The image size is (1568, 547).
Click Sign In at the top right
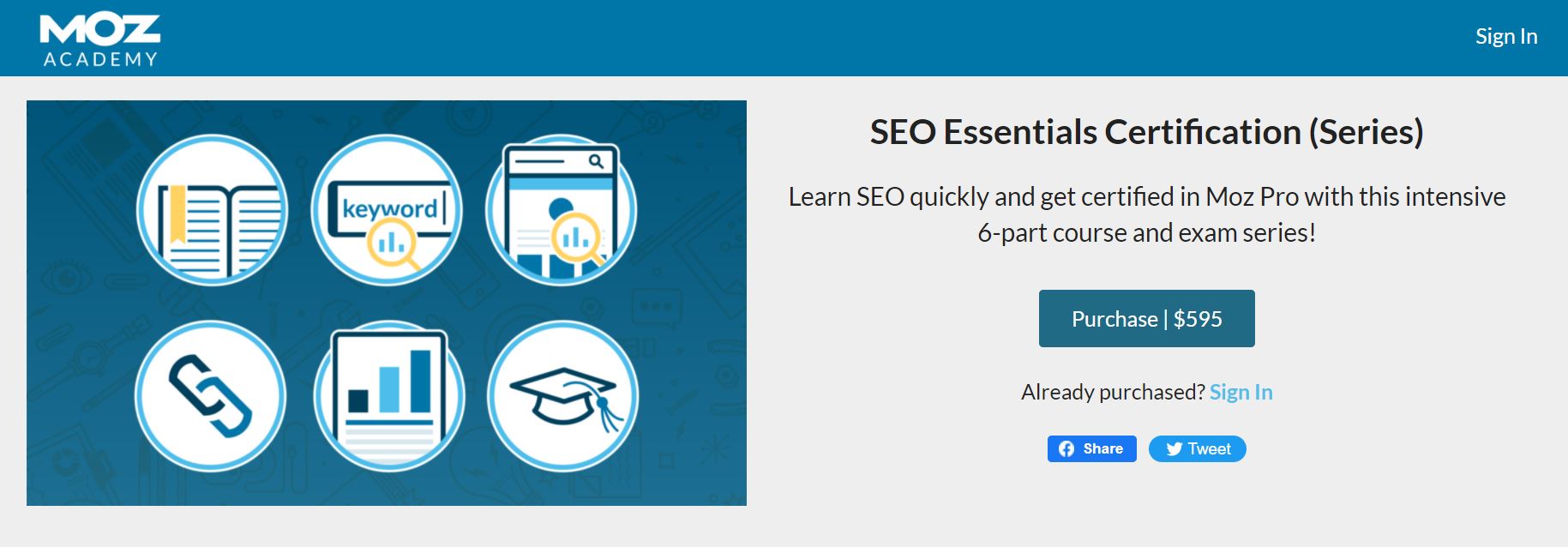(x=1505, y=37)
